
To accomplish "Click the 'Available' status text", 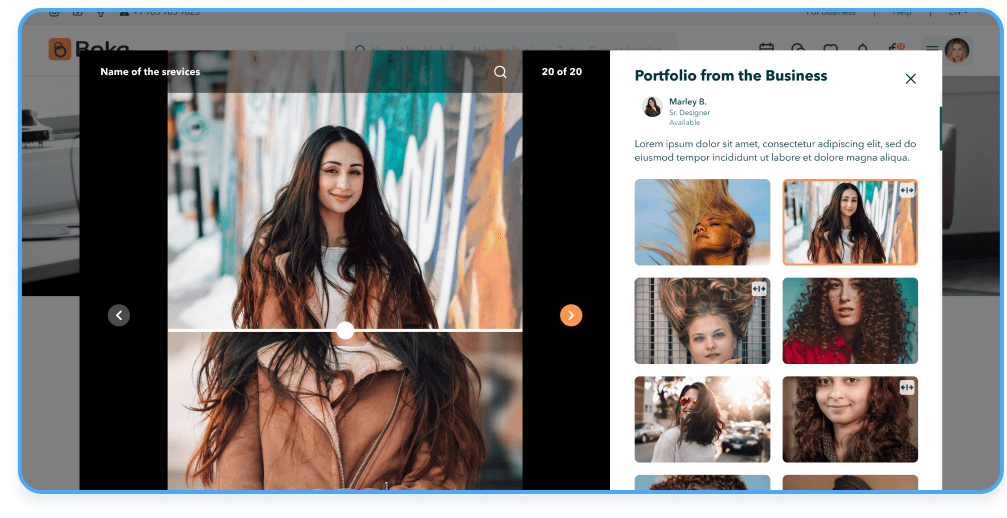I will pyautogui.click(x=685, y=122).
